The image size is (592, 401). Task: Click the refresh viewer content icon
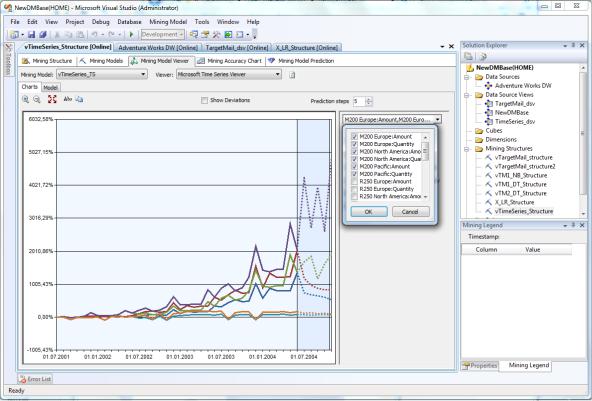pyautogui.click(x=292, y=75)
